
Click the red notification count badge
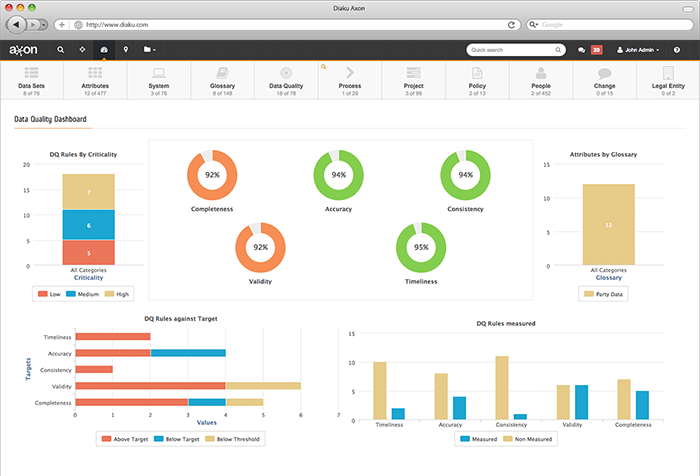tap(597, 49)
